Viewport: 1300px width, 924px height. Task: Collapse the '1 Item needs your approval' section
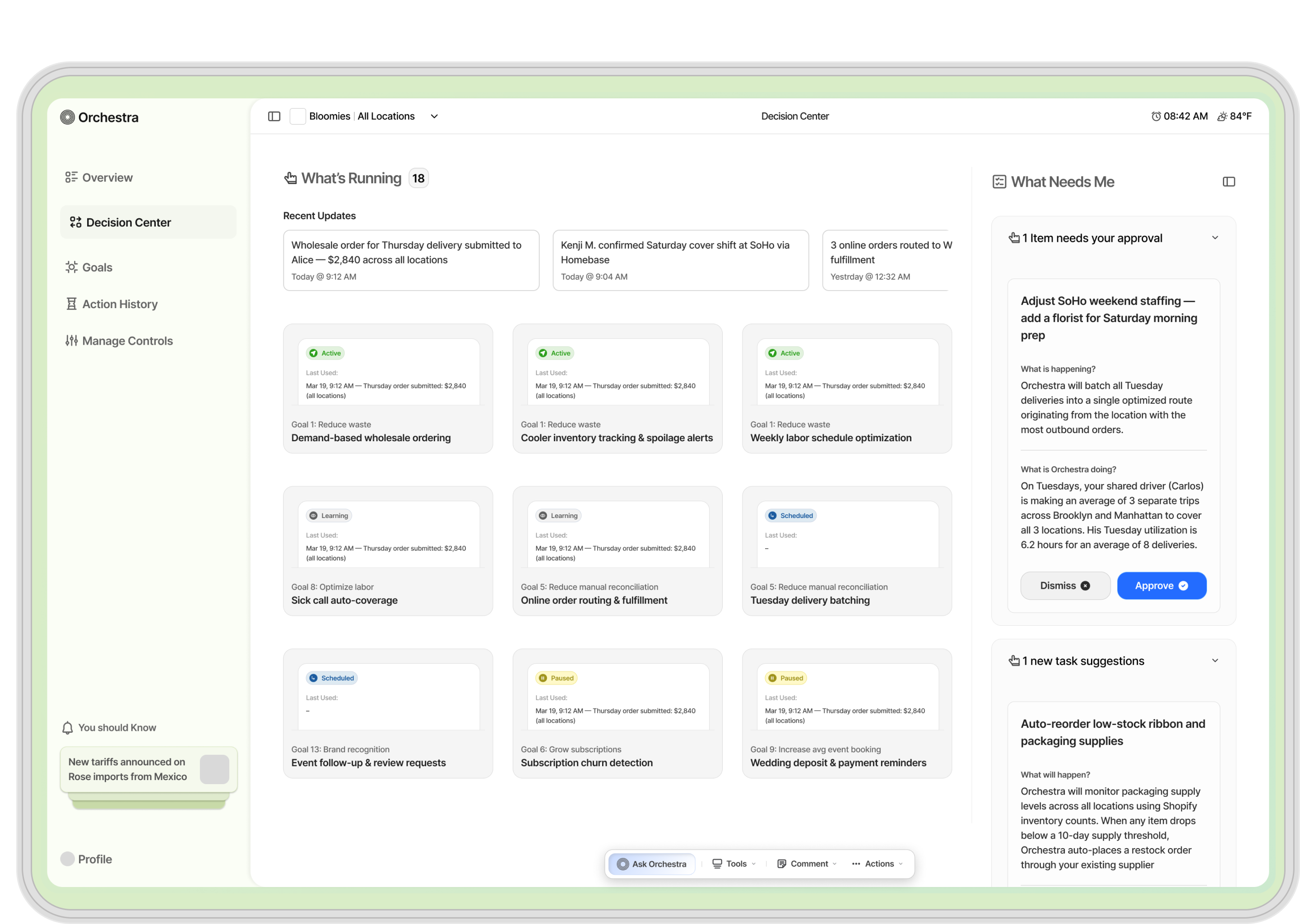pyautogui.click(x=1215, y=238)
